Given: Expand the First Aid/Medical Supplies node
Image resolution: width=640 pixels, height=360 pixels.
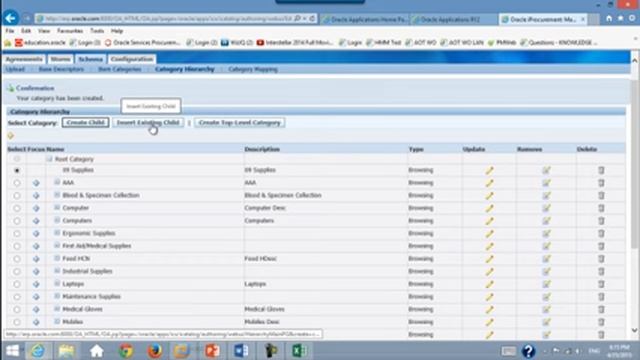Looking at the screenshot, I should (x=57, y=245).
